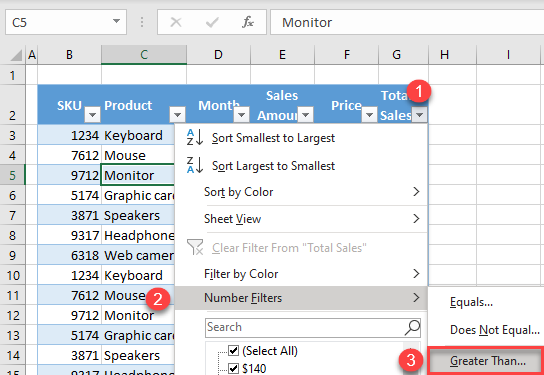Open the Month column filter dropdown
The height and width of the screenshot is (375, 544).
click(241, 114)
